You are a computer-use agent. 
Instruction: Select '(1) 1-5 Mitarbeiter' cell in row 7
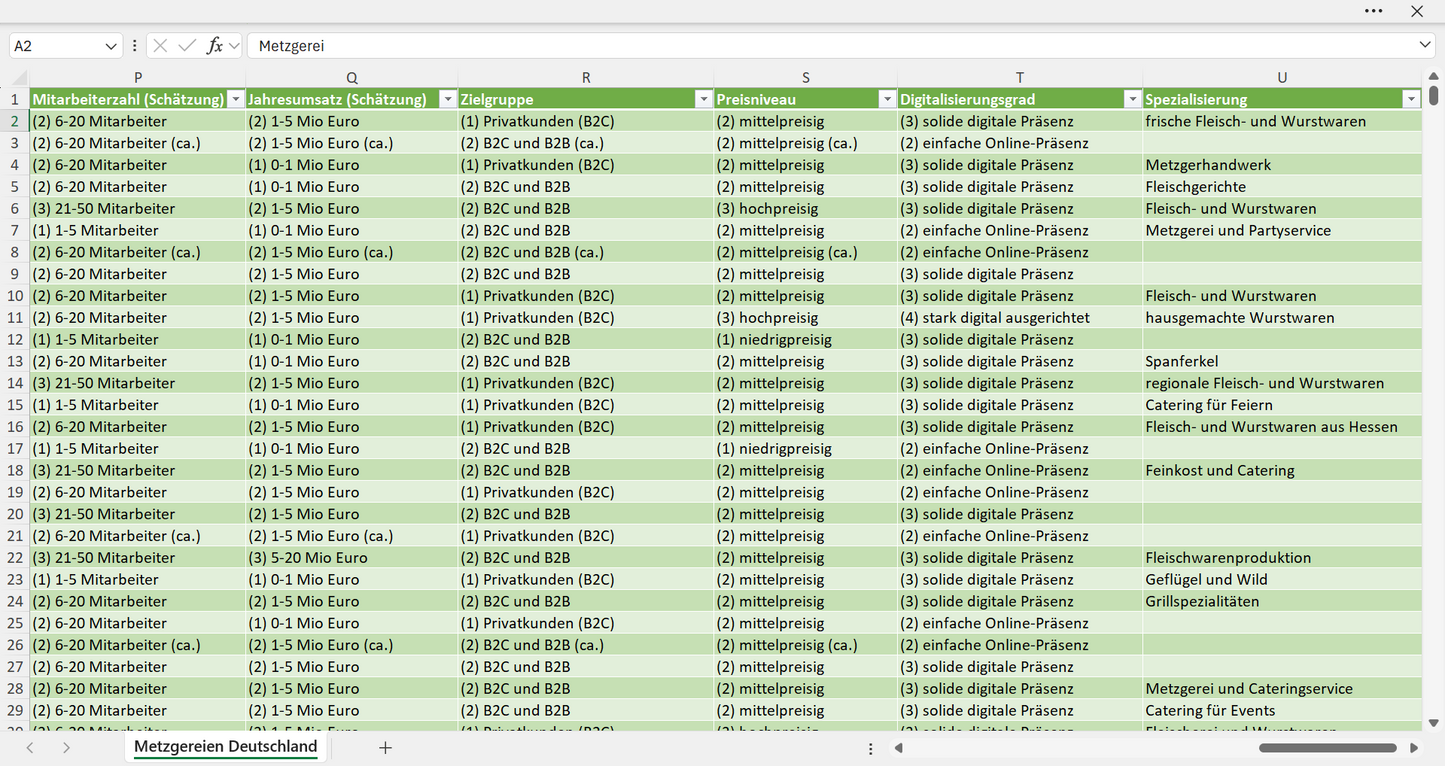coord(138,230)
